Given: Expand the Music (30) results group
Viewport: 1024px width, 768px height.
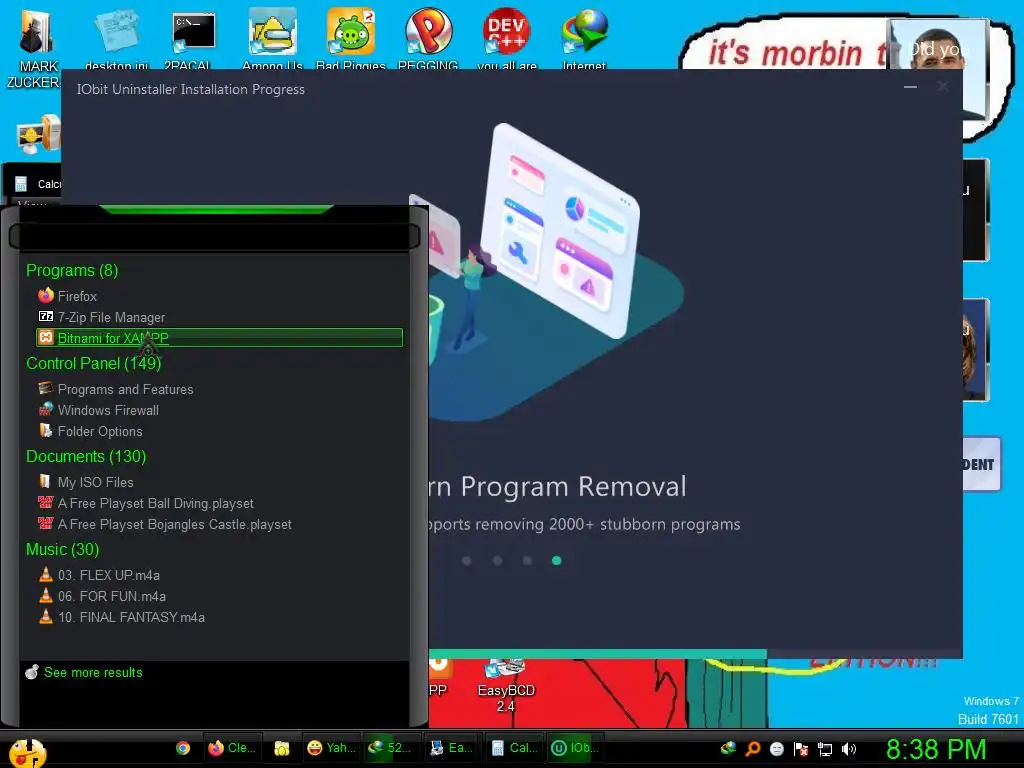Looking at the screenshot, I should pos(62,549).
